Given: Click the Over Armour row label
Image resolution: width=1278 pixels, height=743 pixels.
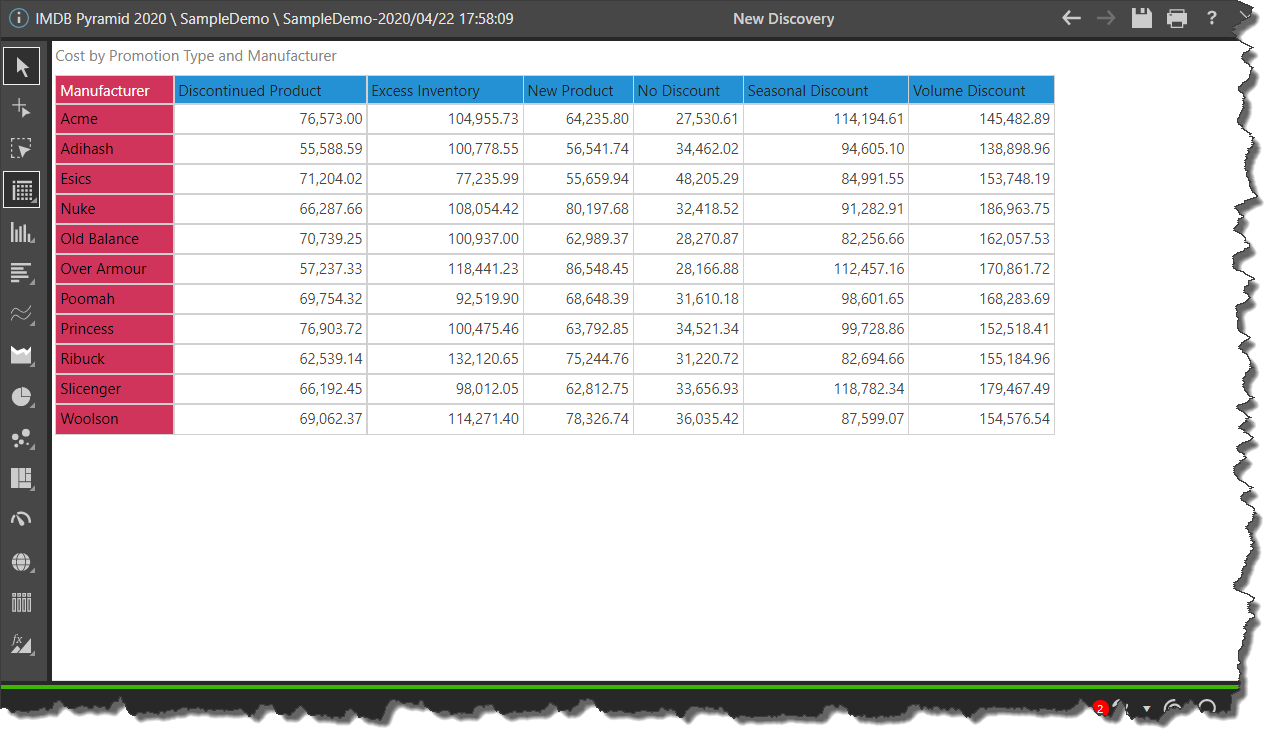Looking at the screenshot, I should 114,269.
